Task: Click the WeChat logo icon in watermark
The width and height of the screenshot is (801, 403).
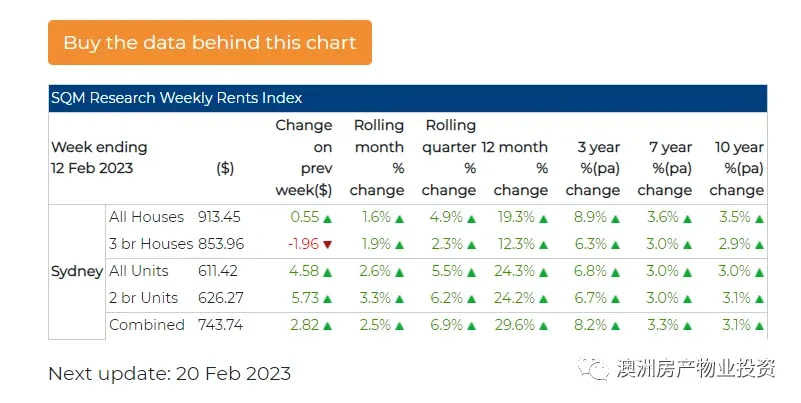Action: [x=598, y=369]
